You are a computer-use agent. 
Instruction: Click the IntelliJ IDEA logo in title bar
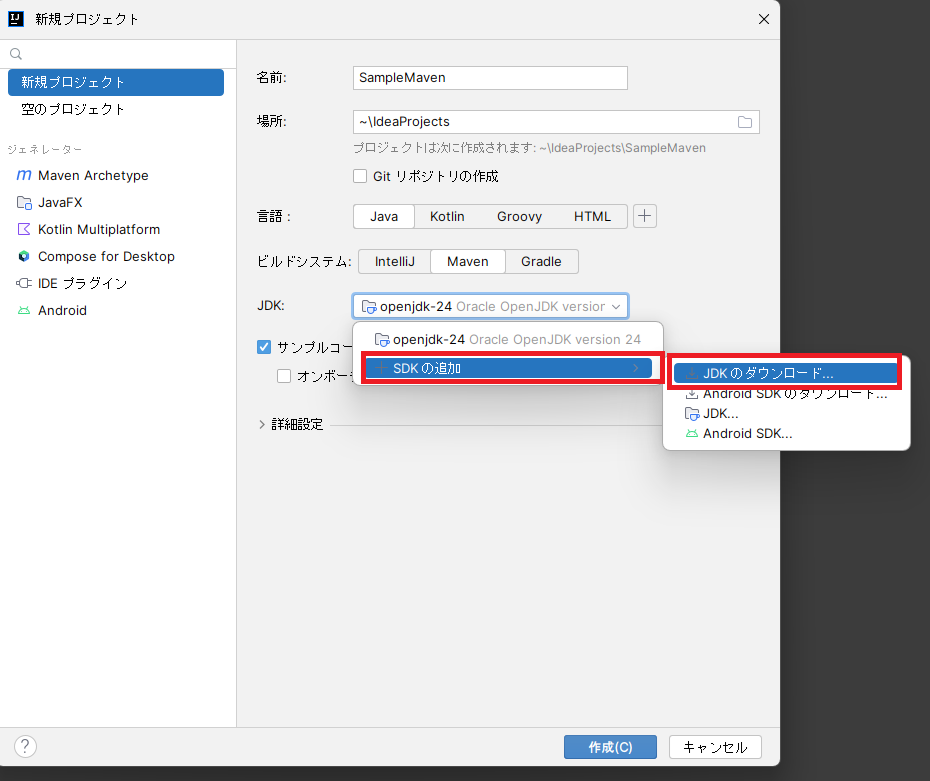tap(16, 19)
